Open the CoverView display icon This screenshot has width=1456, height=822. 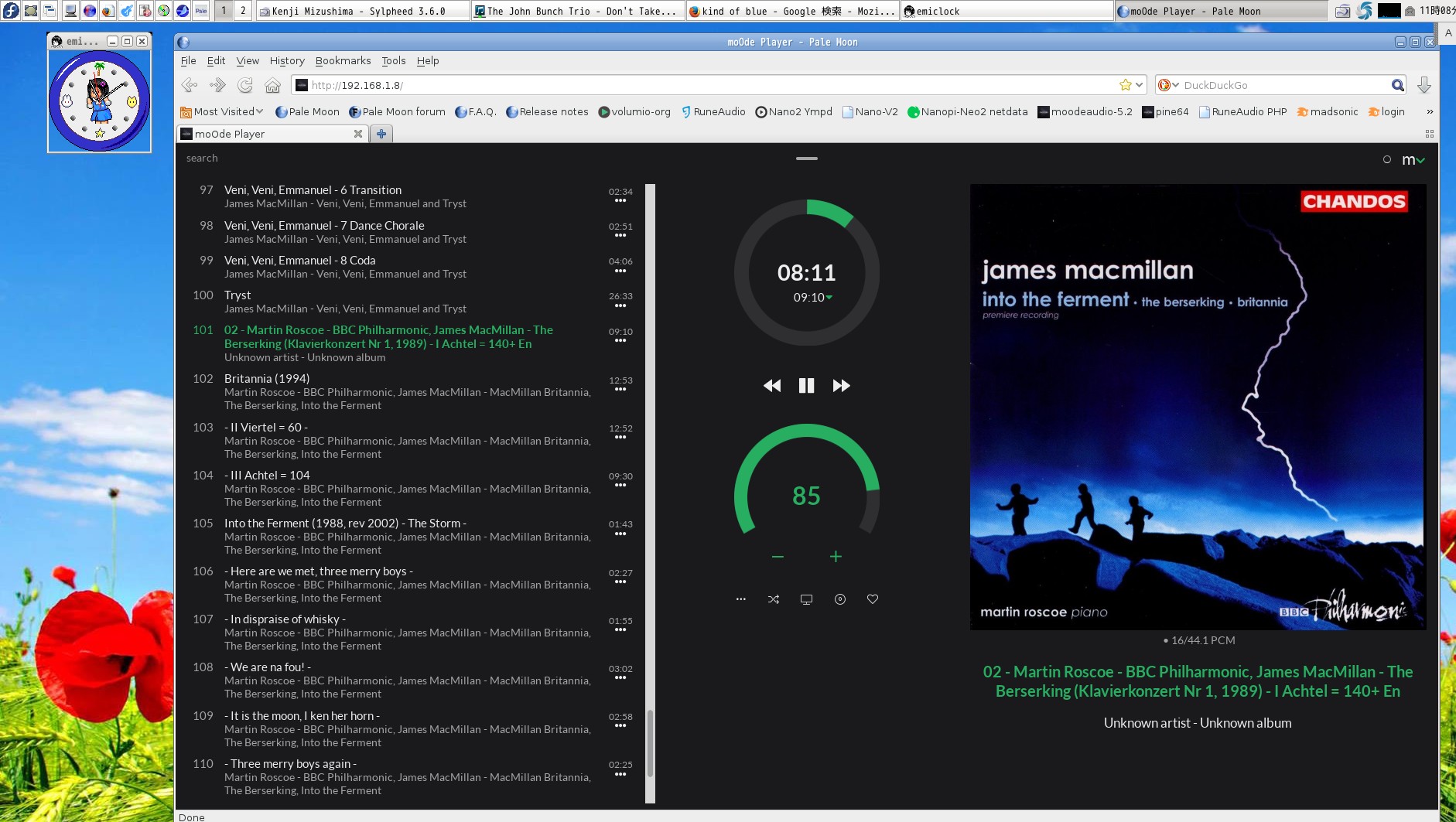(807, 599)
